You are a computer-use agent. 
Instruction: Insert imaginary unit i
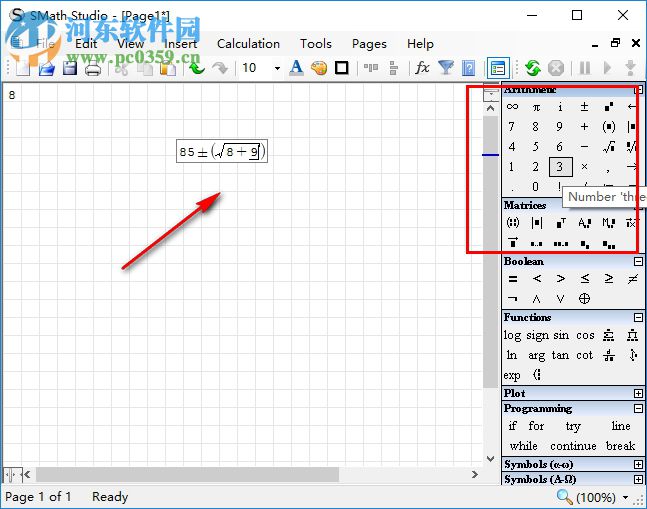560,107
